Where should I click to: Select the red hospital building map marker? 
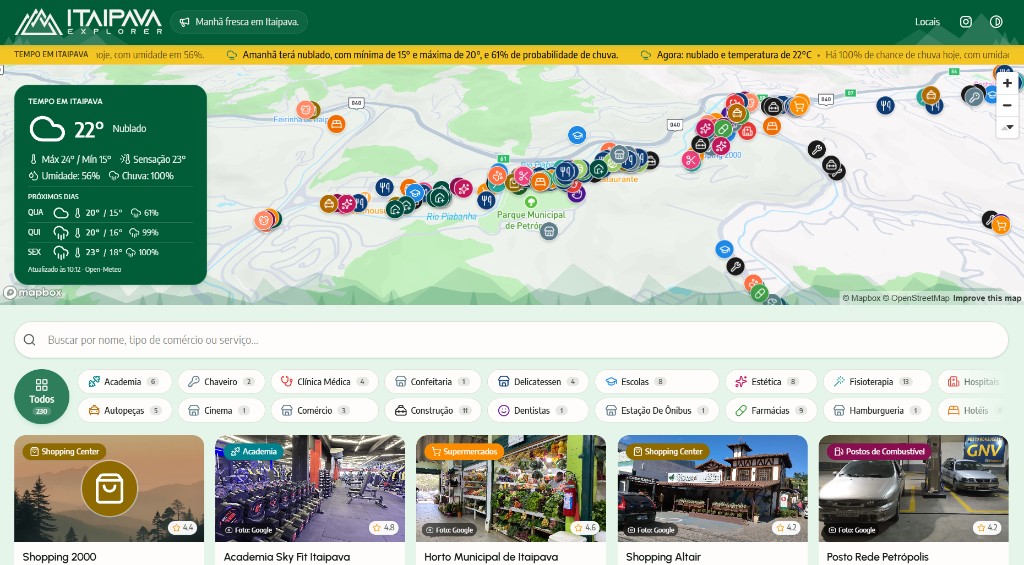pyautogui.click(x=747, y=131)
